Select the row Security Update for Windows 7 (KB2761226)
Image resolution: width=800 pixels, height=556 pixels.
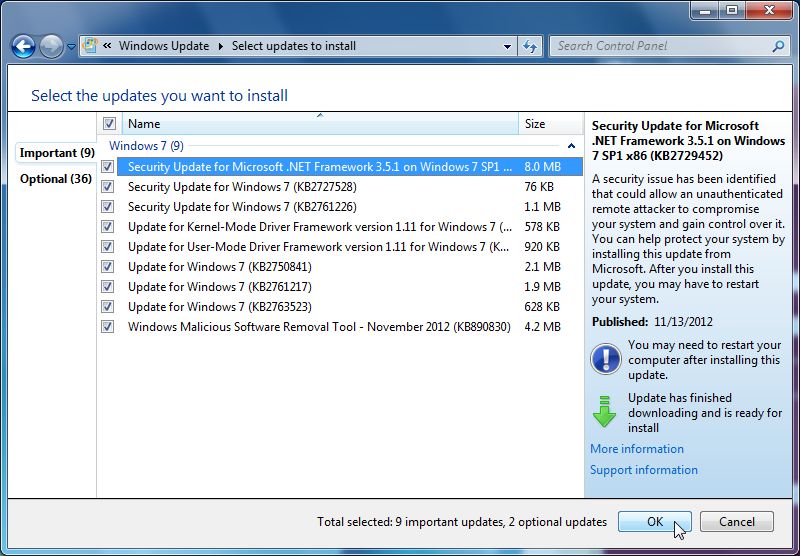coord(349,207)
